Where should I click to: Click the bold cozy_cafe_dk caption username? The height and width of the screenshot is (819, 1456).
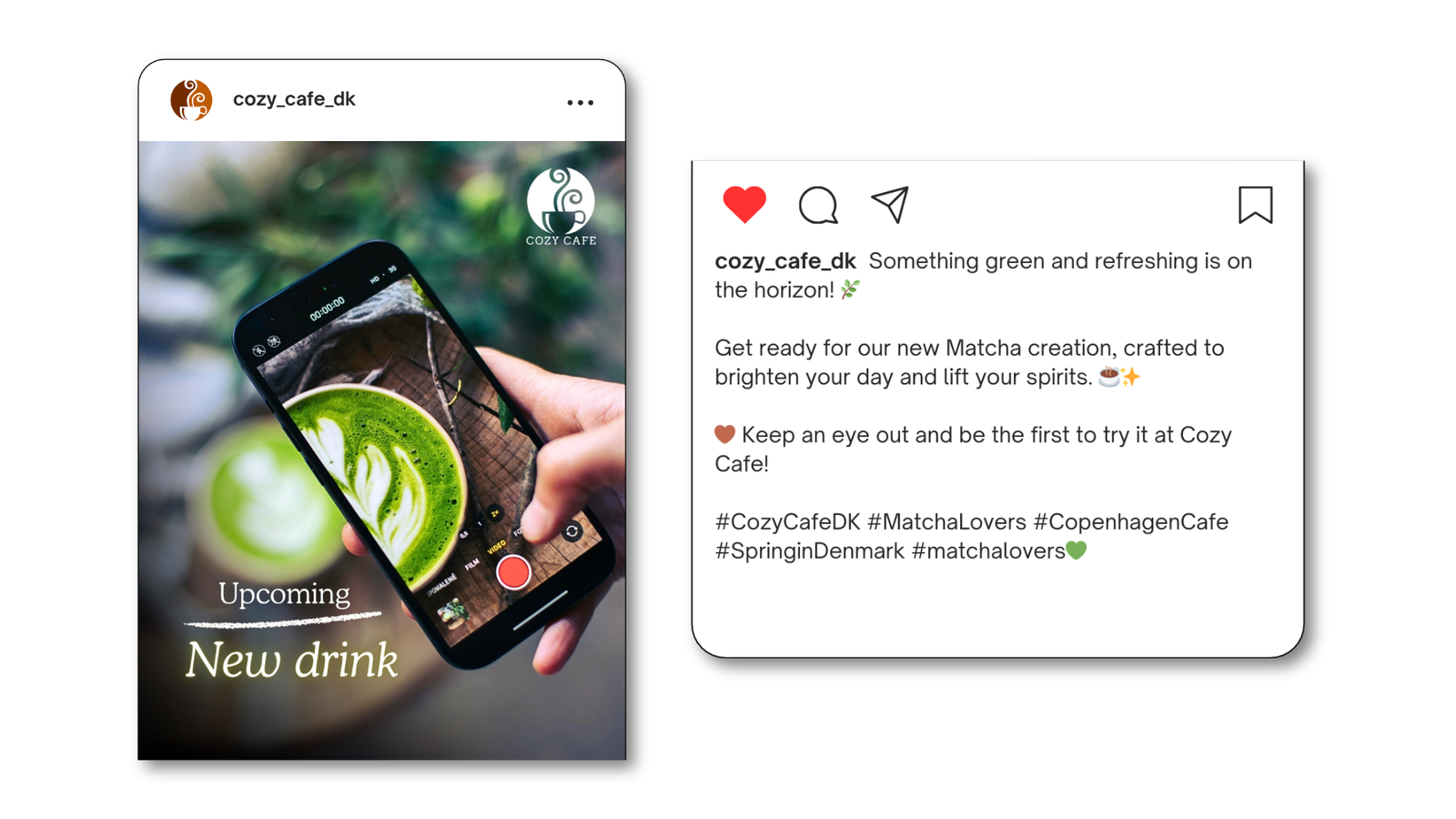coord(785,261)
